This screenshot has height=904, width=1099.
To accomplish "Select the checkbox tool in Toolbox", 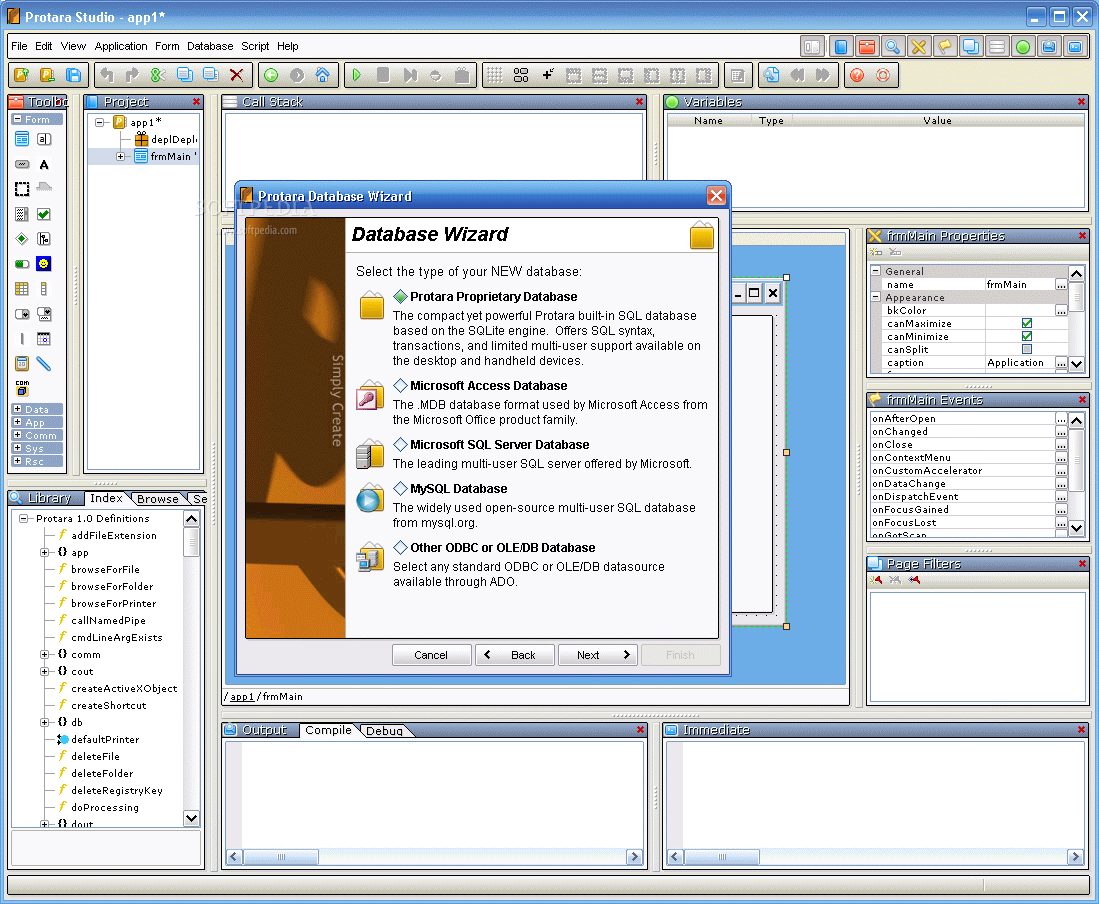I will (44, 214).
